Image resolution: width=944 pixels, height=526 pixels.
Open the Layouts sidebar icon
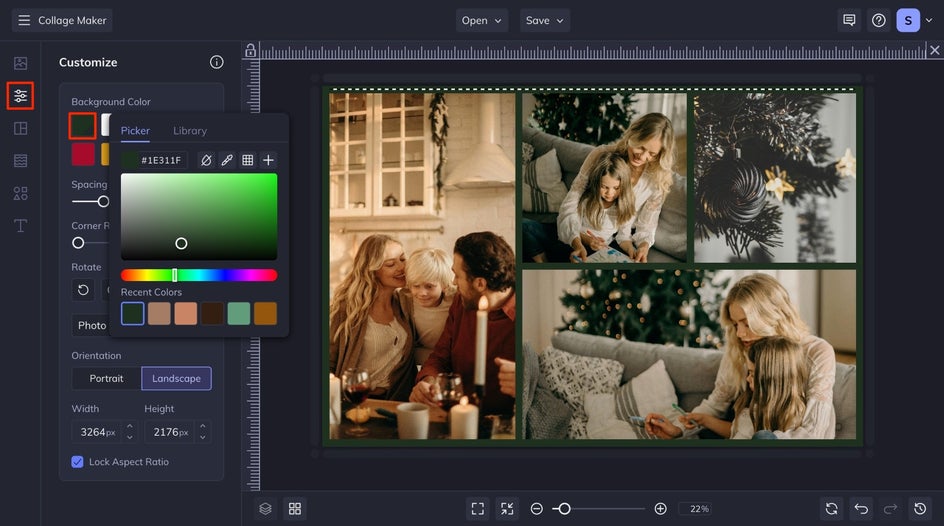click(x=20, y=128)
